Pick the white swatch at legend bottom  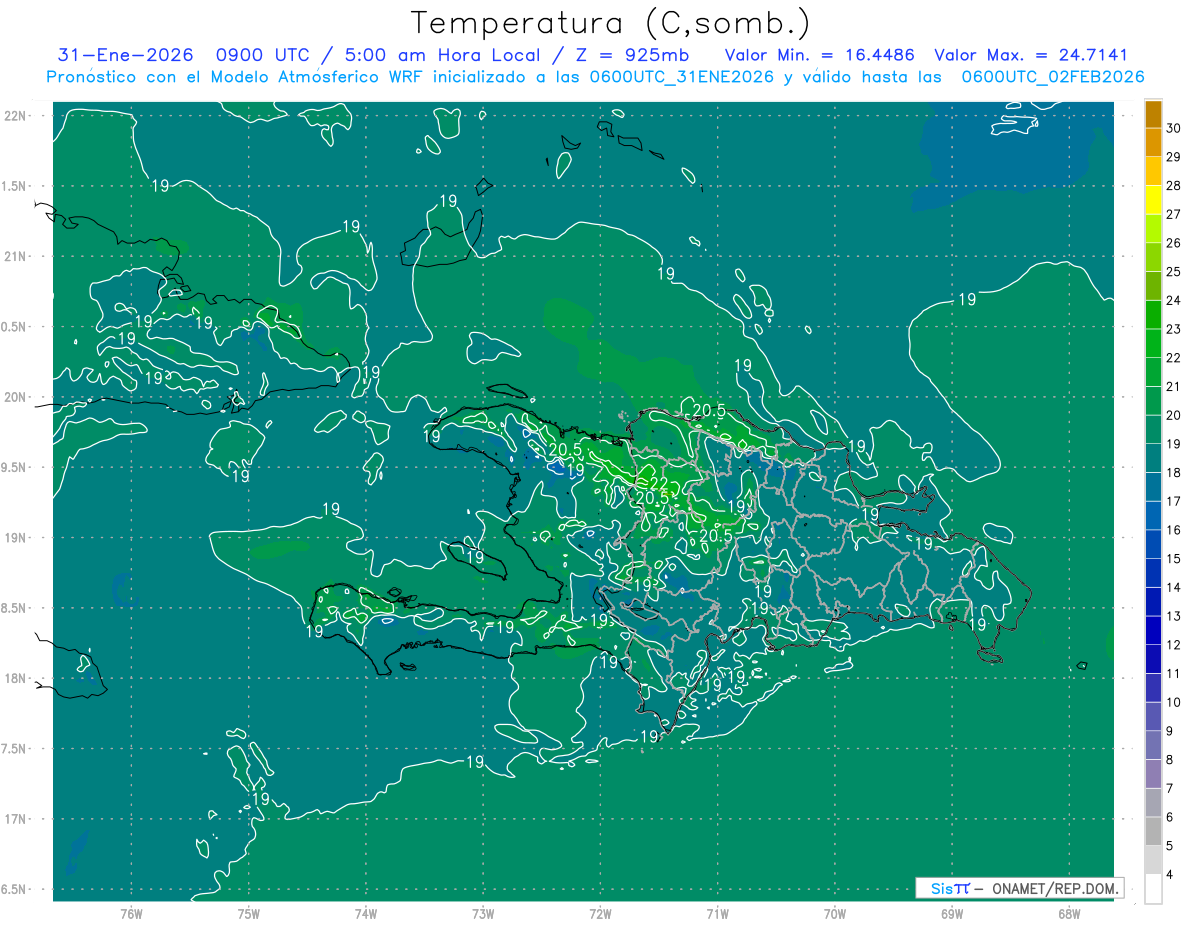[x=1153, y=888]
